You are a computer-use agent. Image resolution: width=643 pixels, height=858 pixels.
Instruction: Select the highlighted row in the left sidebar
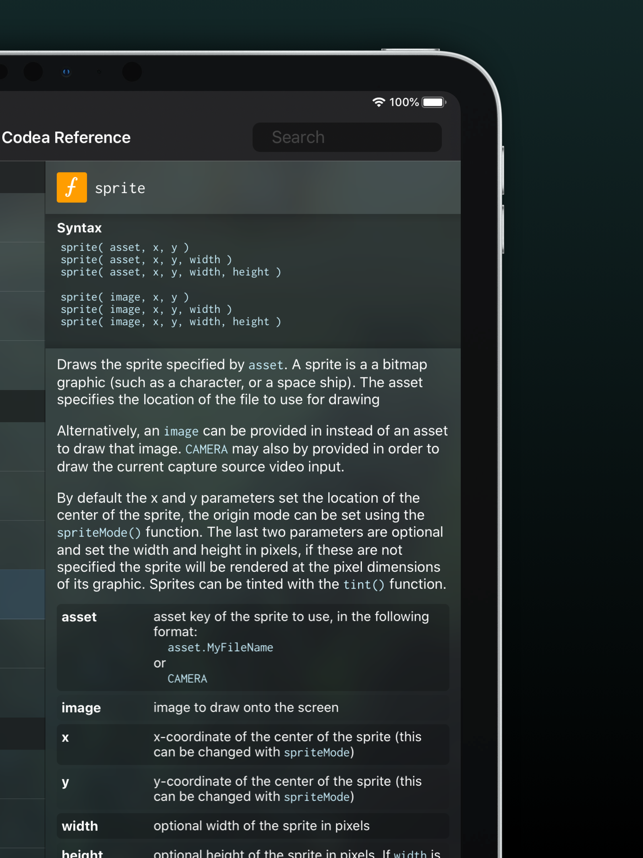click(x=22, y=594)
